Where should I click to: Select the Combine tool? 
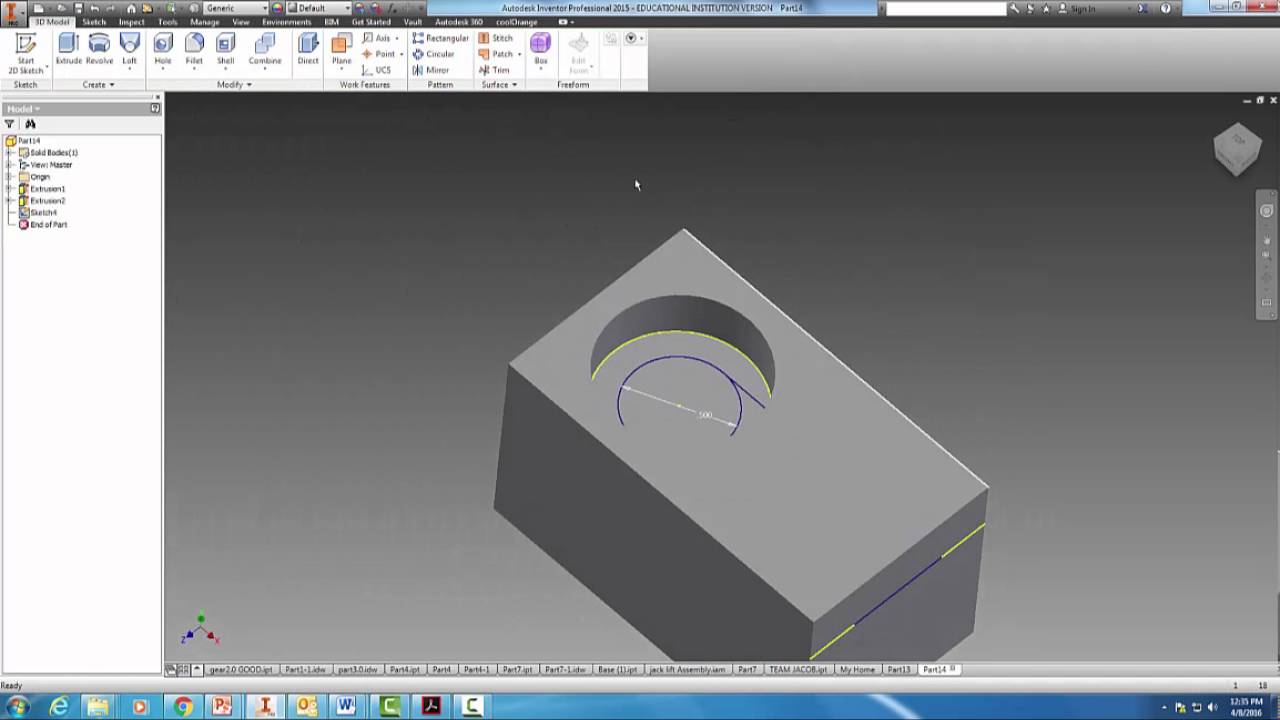265,49
